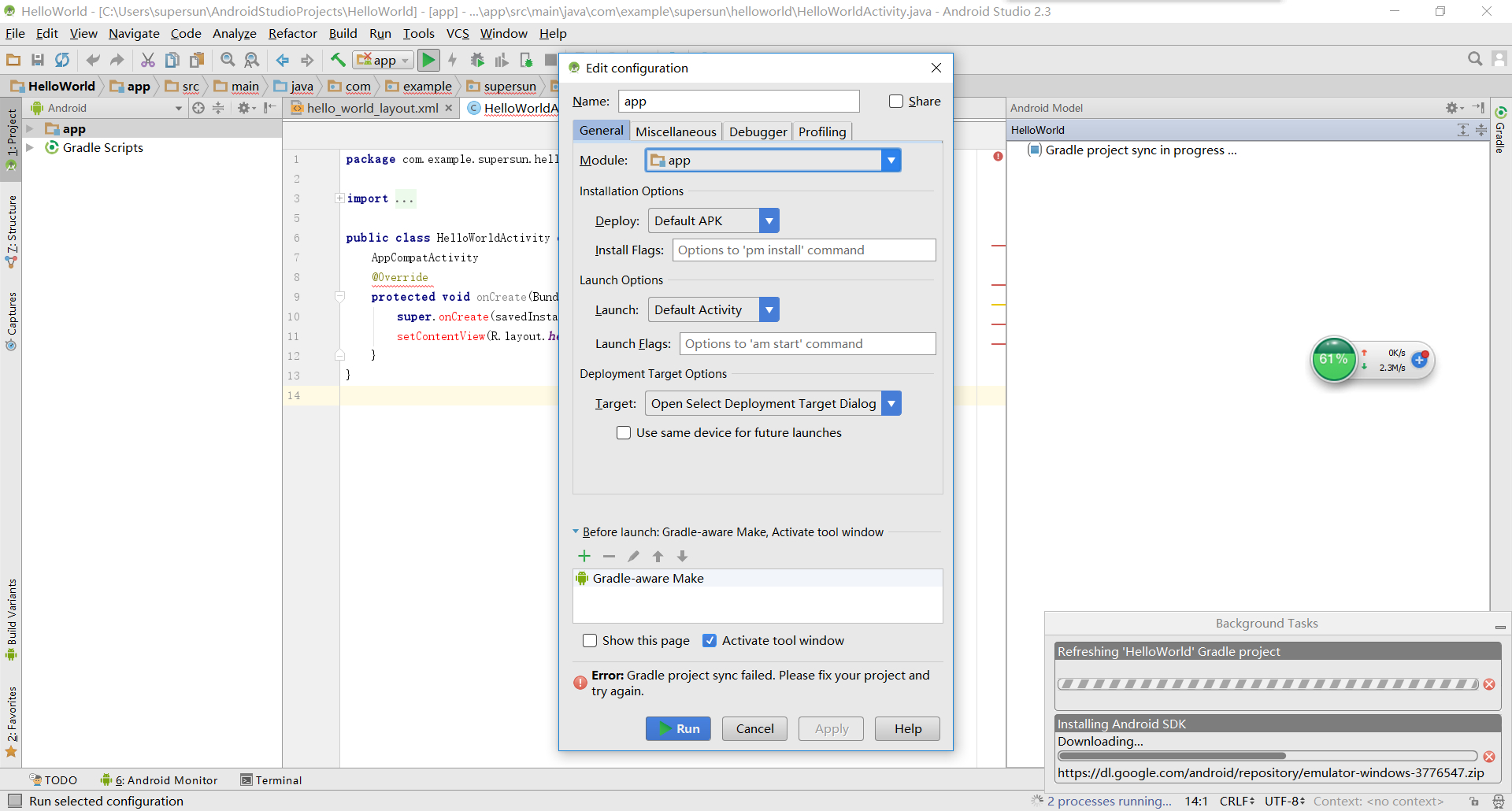The width and height of the screenshot is (1512, 811).
Task: Enable the Share checkbox
Action: [x=896, y=102]
